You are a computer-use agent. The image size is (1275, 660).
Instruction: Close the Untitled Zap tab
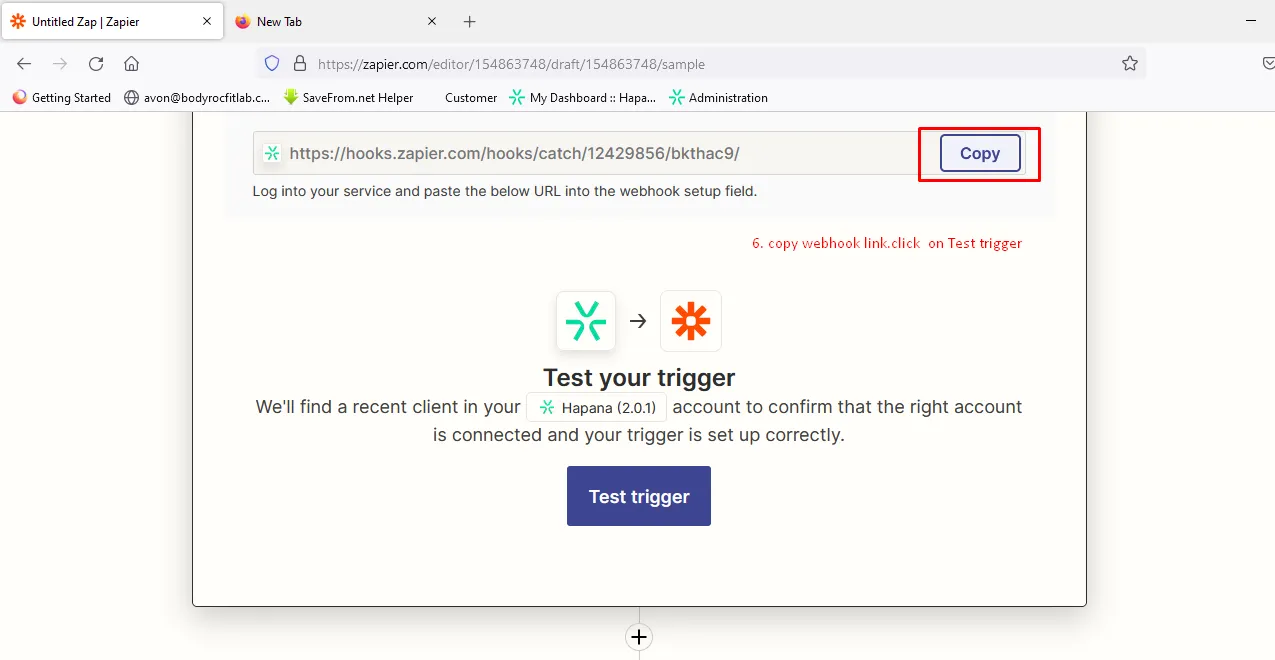207,21
